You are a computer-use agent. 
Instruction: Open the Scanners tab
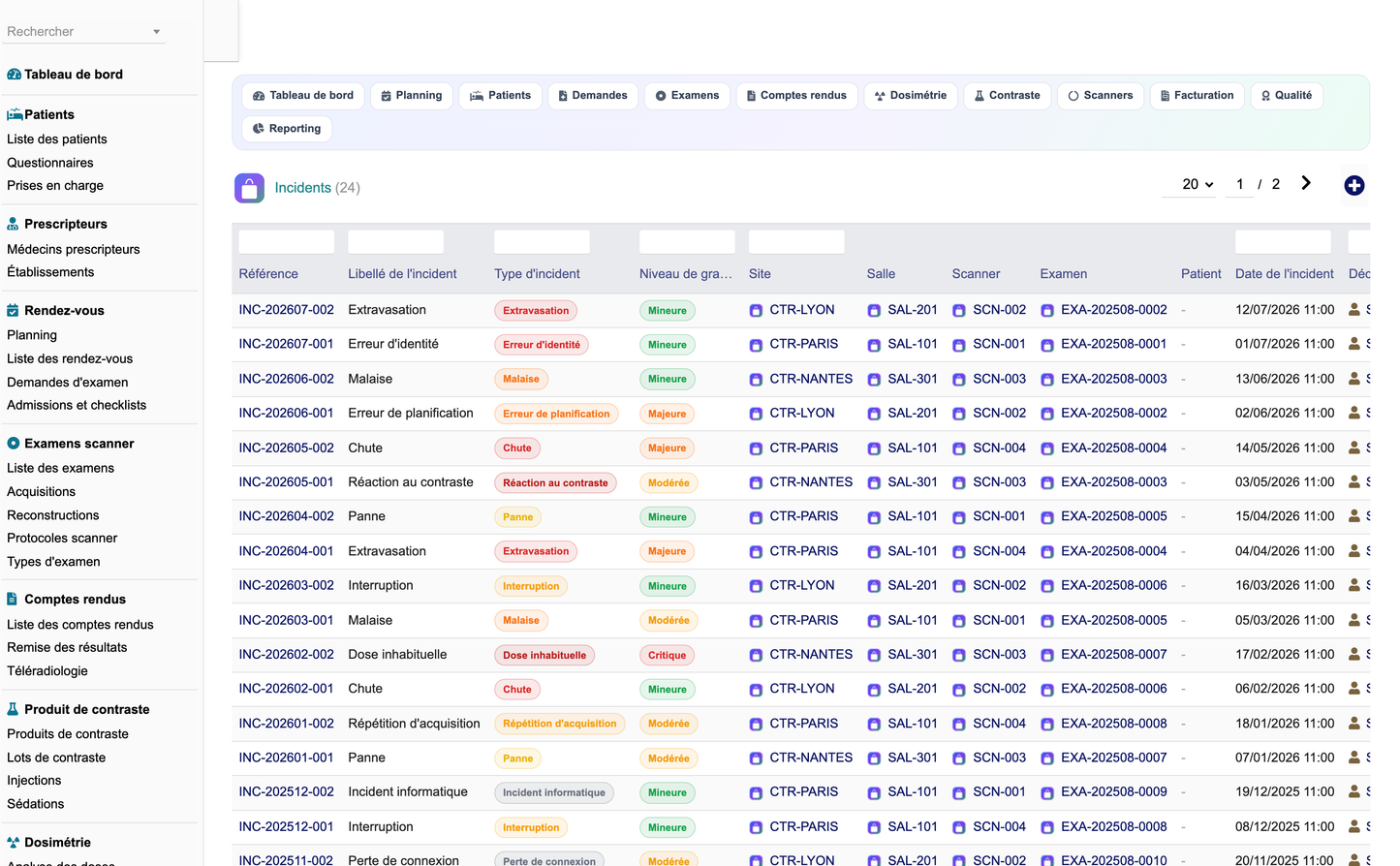point(1101,96)
